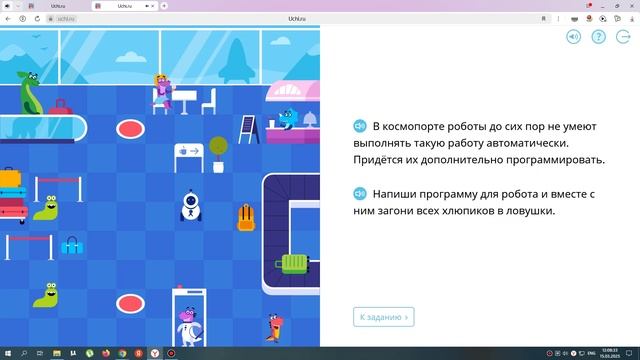This screenshot has width=640, height=360.
Task: Reload the page with the refresh icon
Action: pos(37,19)
